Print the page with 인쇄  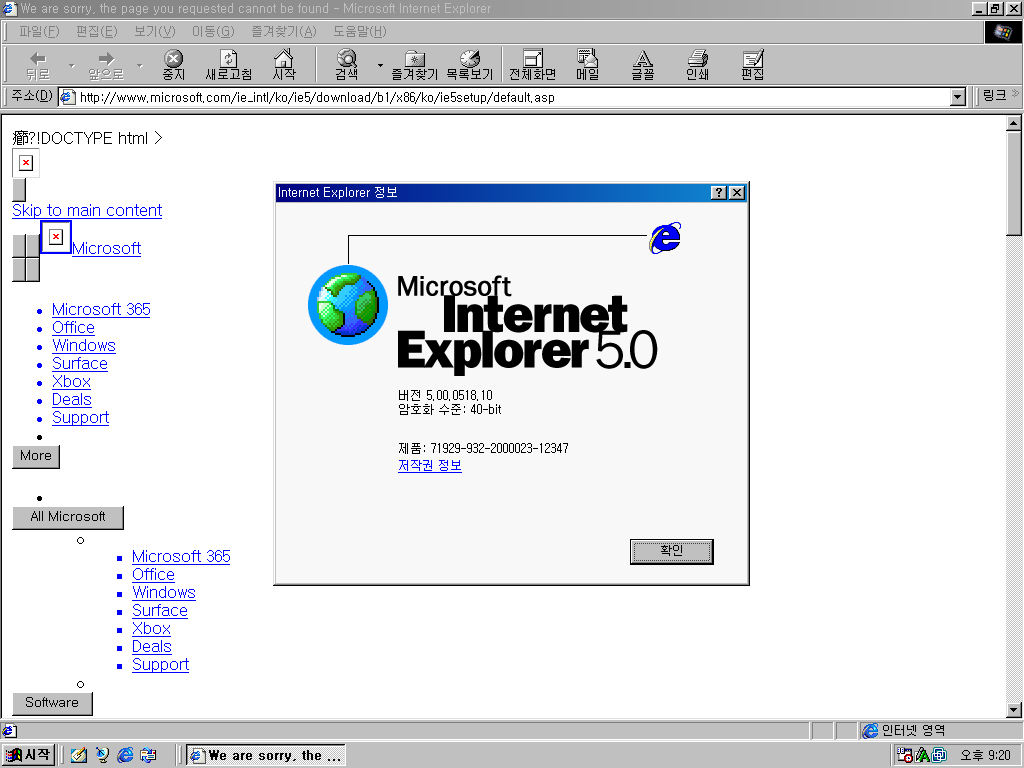697,65
